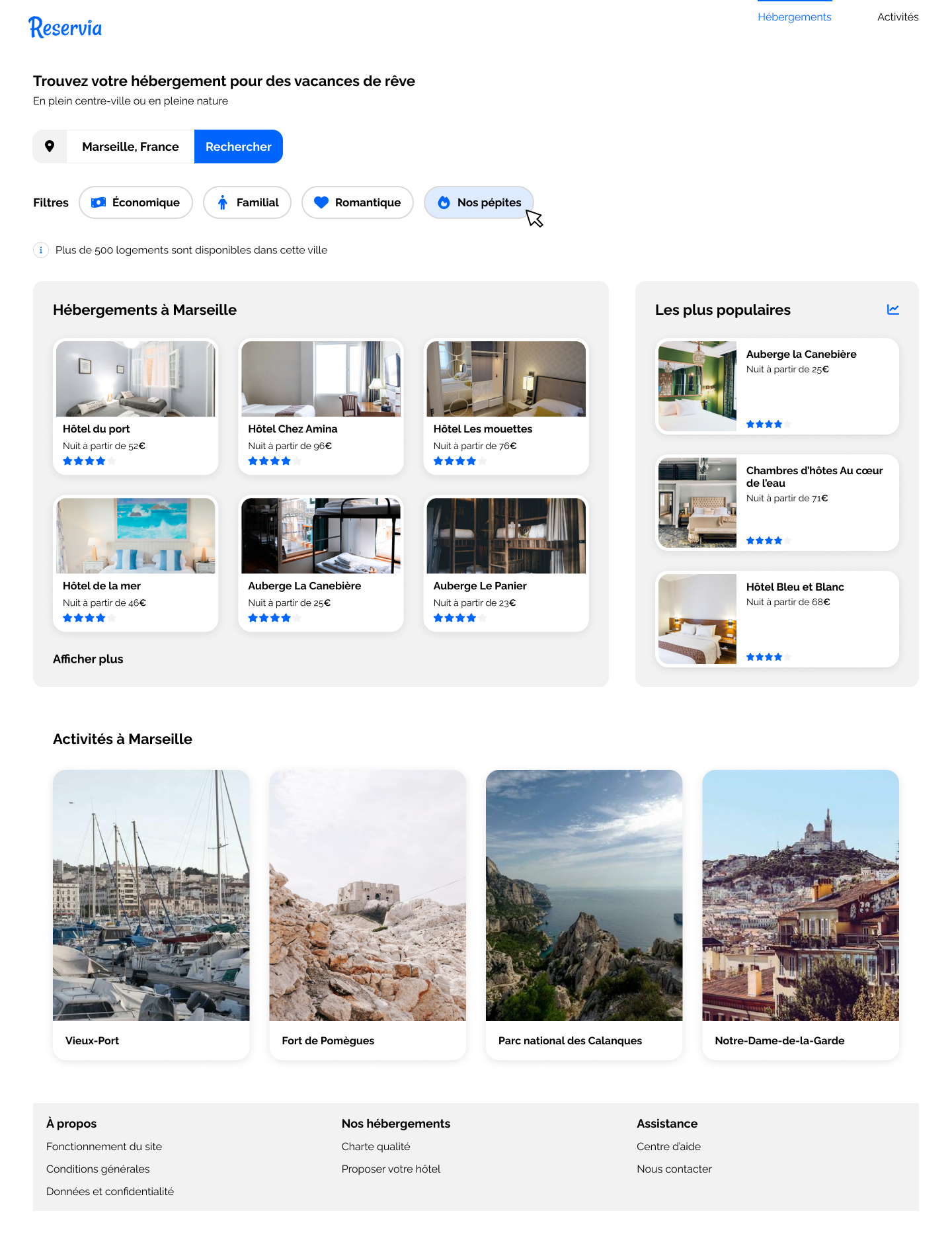This screenshot has width=952, height=1250.
Task: Click the banknote icon in Économique filter
Action: [x=99, y=202]
